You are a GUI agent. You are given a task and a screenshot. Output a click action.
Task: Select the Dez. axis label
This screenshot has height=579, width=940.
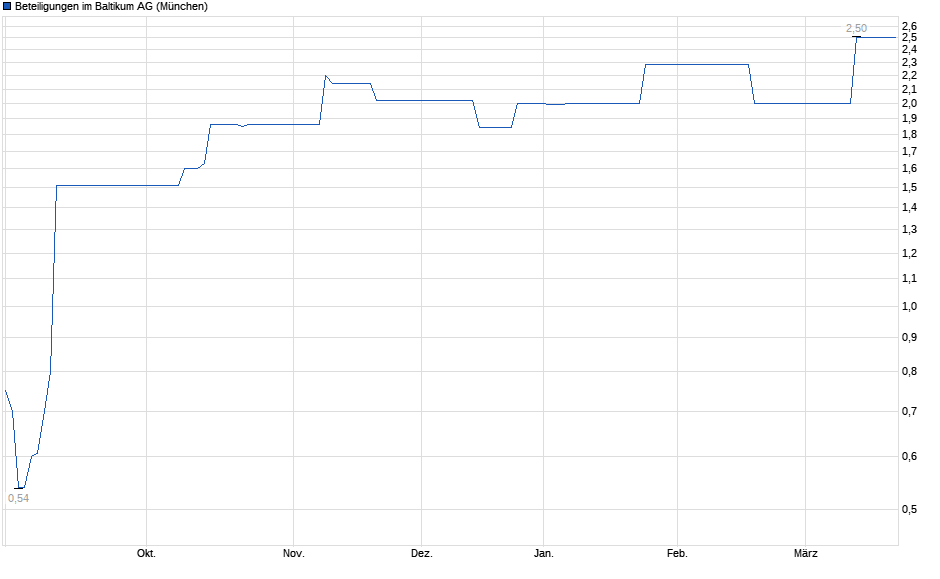point(422,551)
